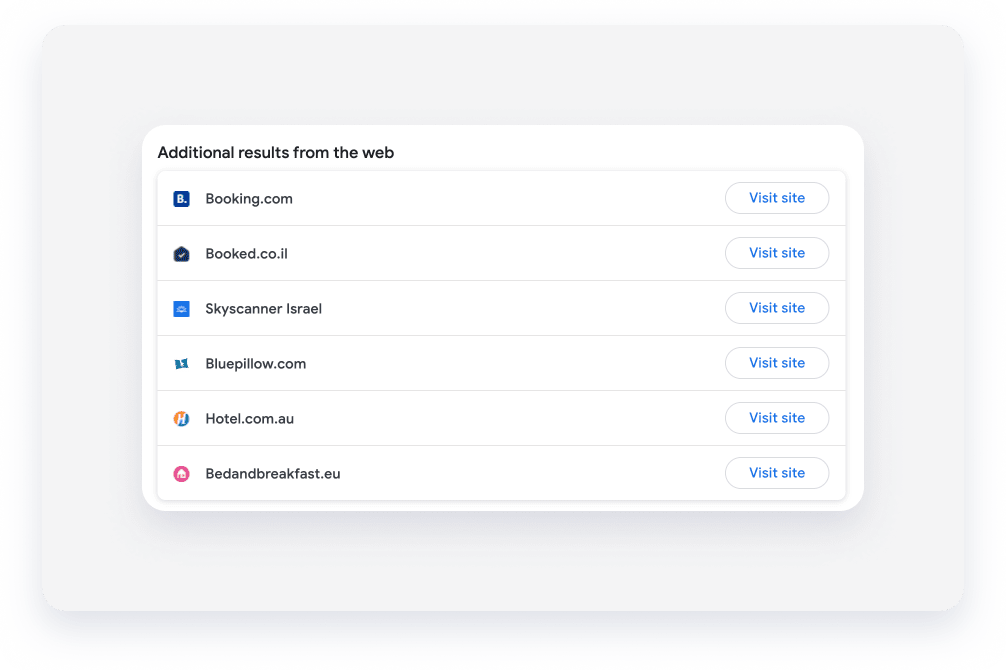Visit site for Skyscanner Israel
Screen dimensions: 1006x670
tap(777, 308)
